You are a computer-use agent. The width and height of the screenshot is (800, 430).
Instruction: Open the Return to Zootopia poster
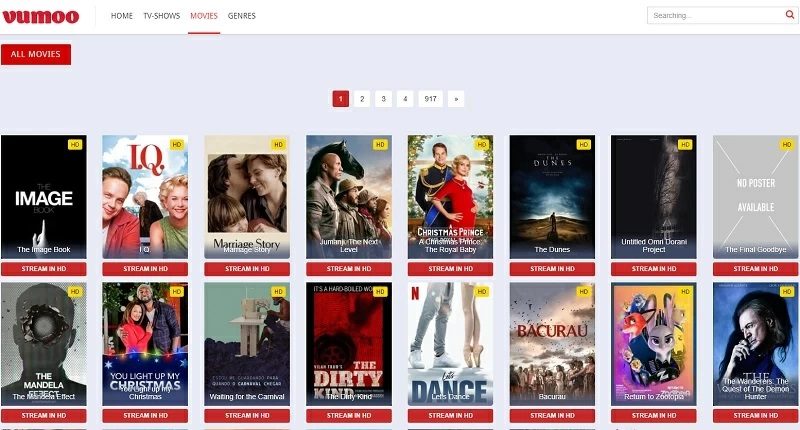click(x=654, y=344)
